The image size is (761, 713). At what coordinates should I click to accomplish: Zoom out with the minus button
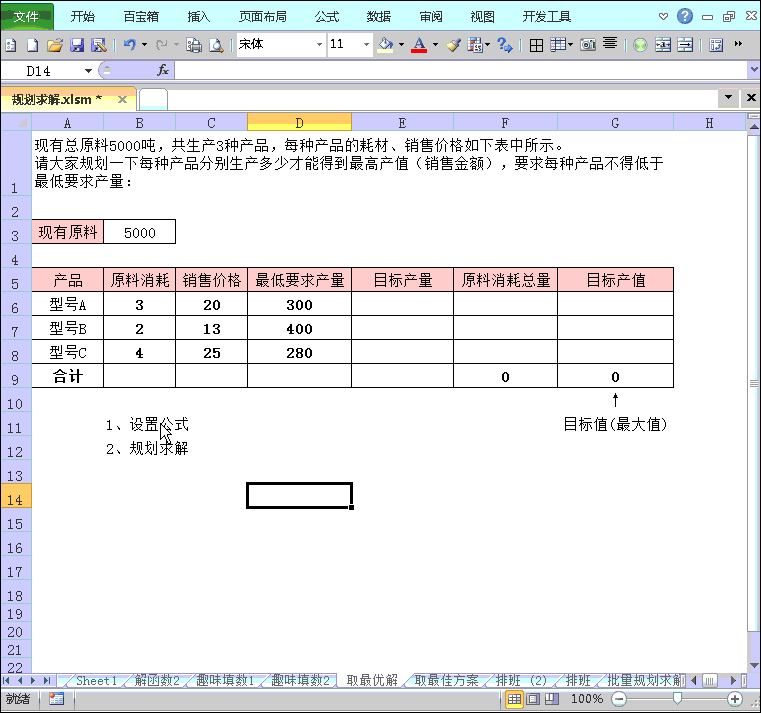619,699
